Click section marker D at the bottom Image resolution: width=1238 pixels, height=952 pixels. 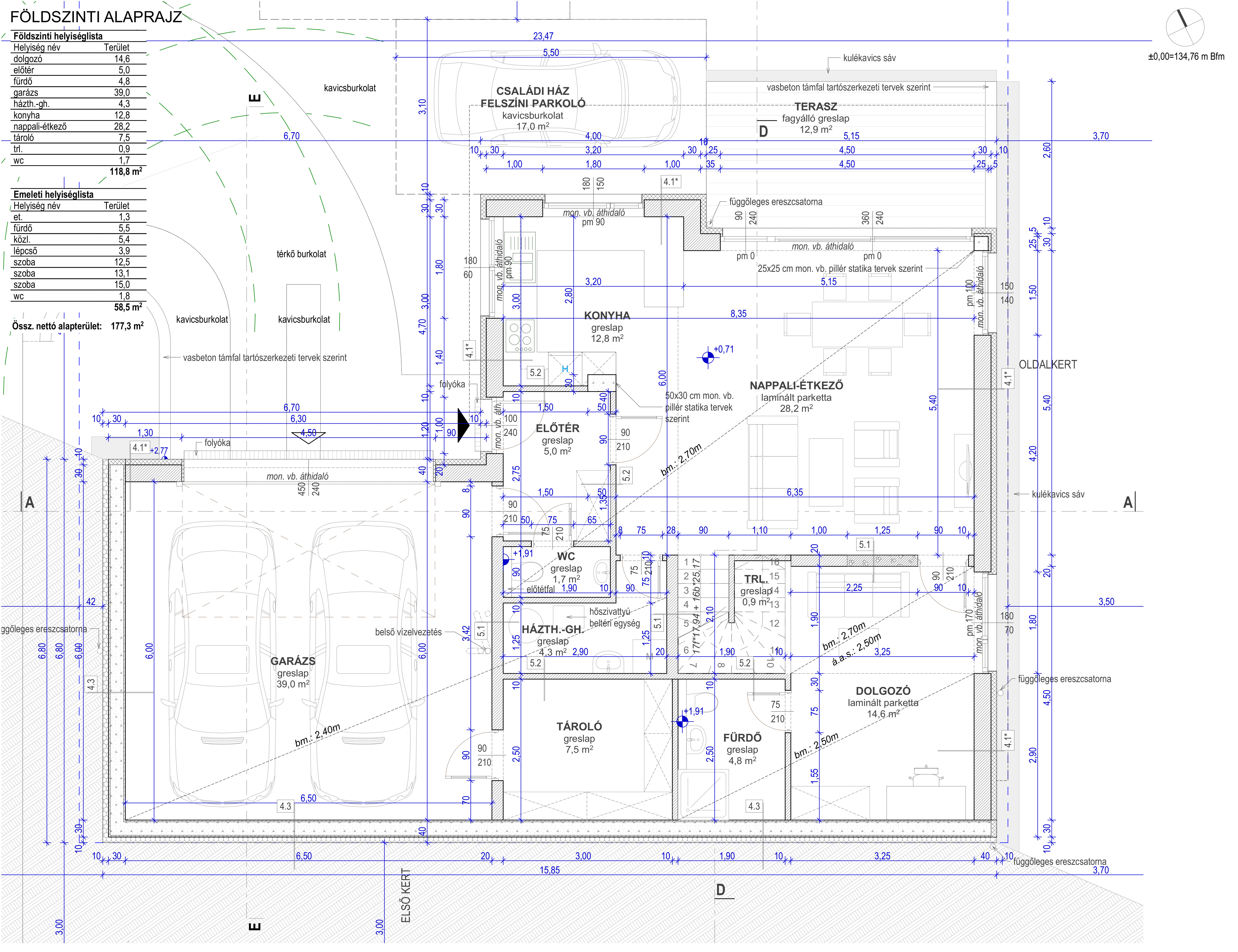point(721,890)
